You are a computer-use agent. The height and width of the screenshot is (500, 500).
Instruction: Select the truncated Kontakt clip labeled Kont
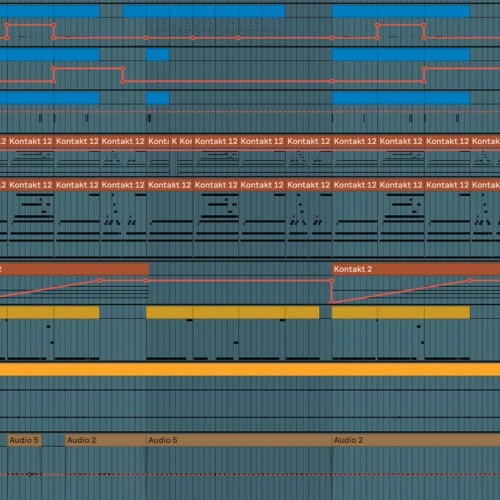click(x=158, y=141)
